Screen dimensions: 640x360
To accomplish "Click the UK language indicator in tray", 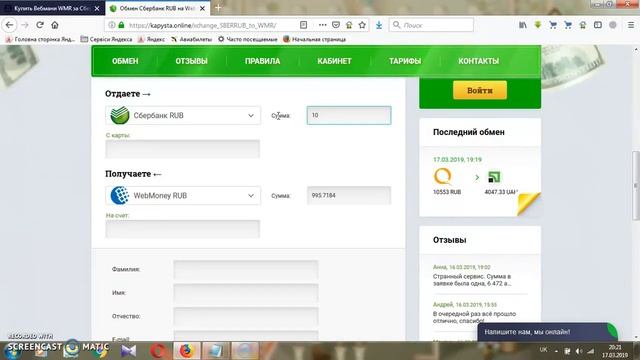I will [x=543, y=350].
